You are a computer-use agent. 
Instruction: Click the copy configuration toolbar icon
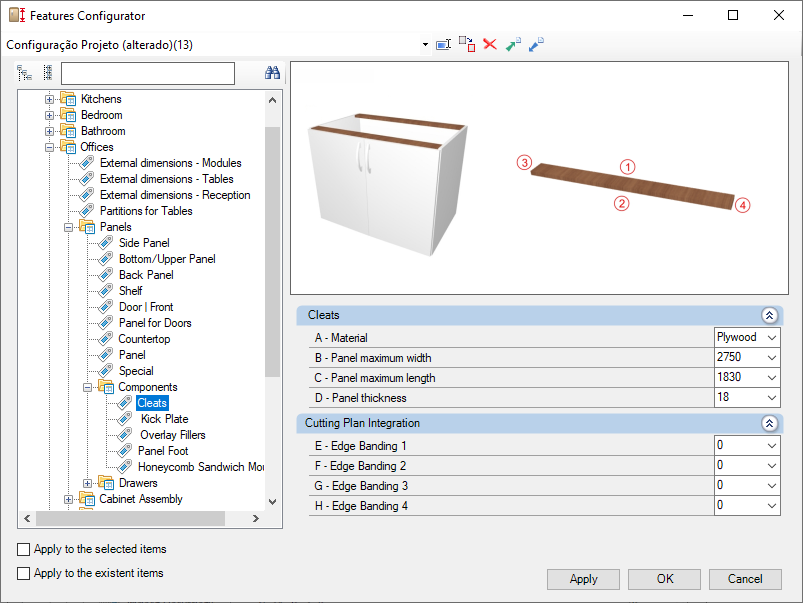click(x=467, y=45)
